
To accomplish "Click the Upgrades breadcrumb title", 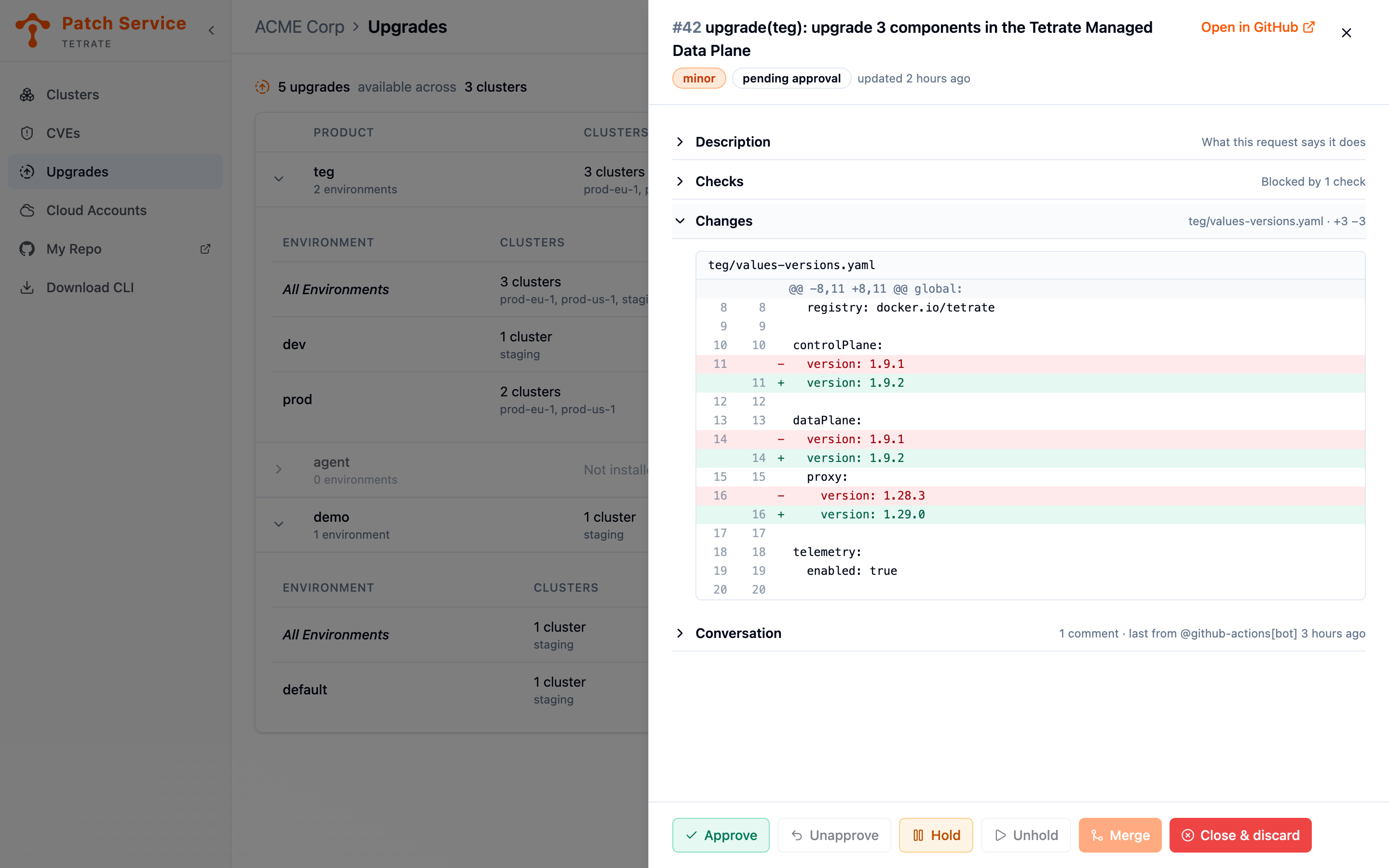I will click(x=408, y=27).
